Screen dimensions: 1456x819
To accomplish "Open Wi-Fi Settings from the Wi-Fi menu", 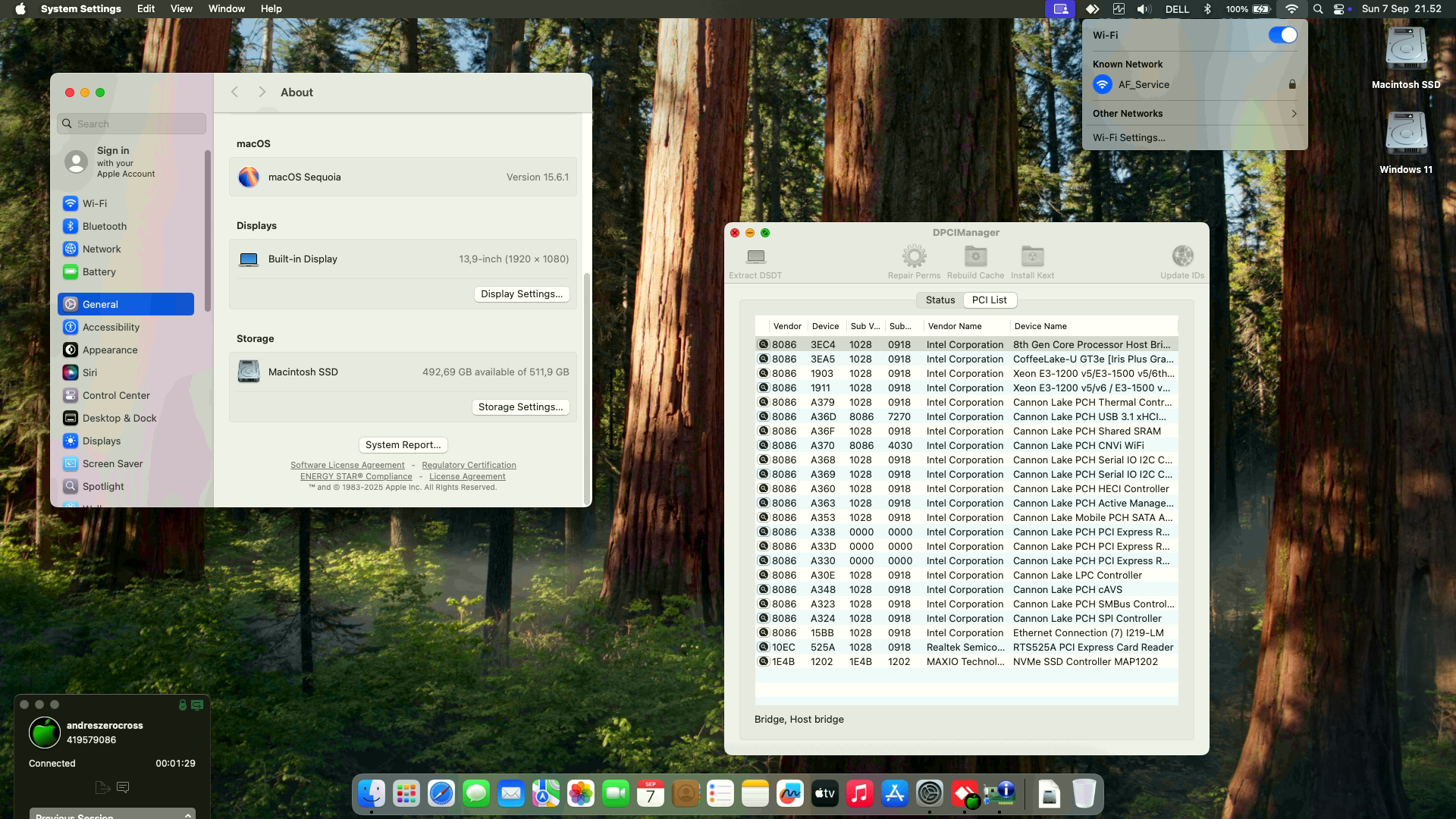I will pyautogui.click(x=1194, y=138).
